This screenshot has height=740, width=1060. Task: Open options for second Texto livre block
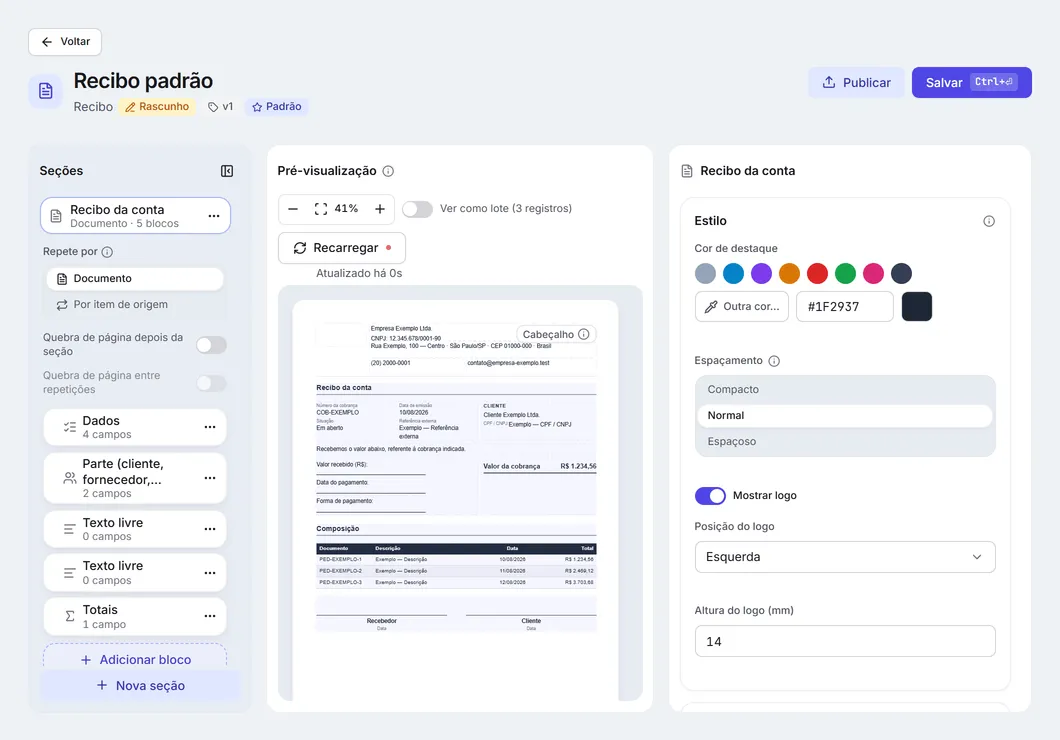210,573
